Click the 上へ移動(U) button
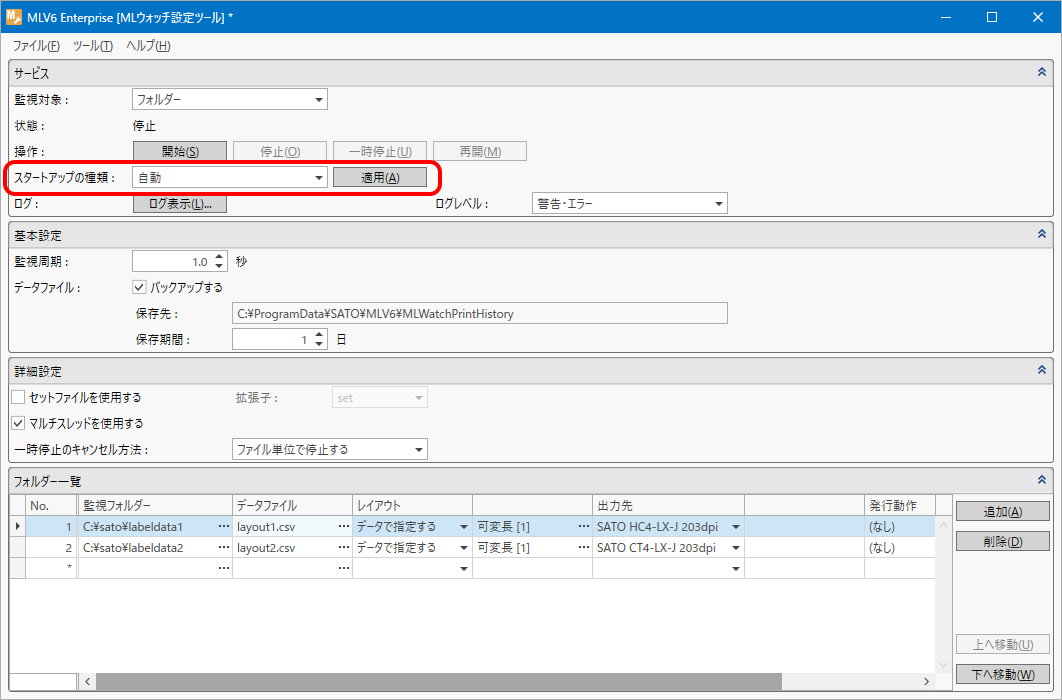The image size is (1062, 700). tap(1002, 644)
